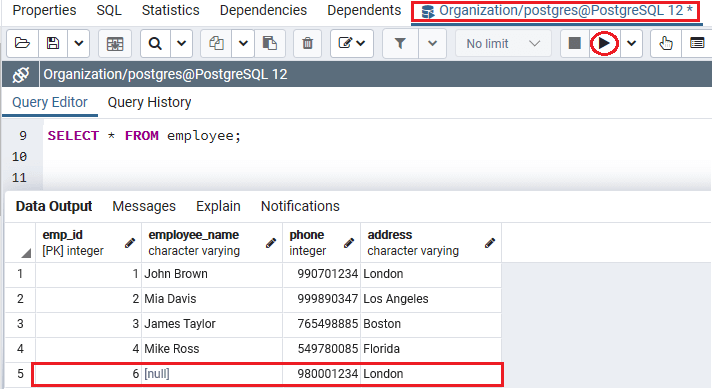Select row number 5 header
The image size is (712, 389).
pos(20,374)
